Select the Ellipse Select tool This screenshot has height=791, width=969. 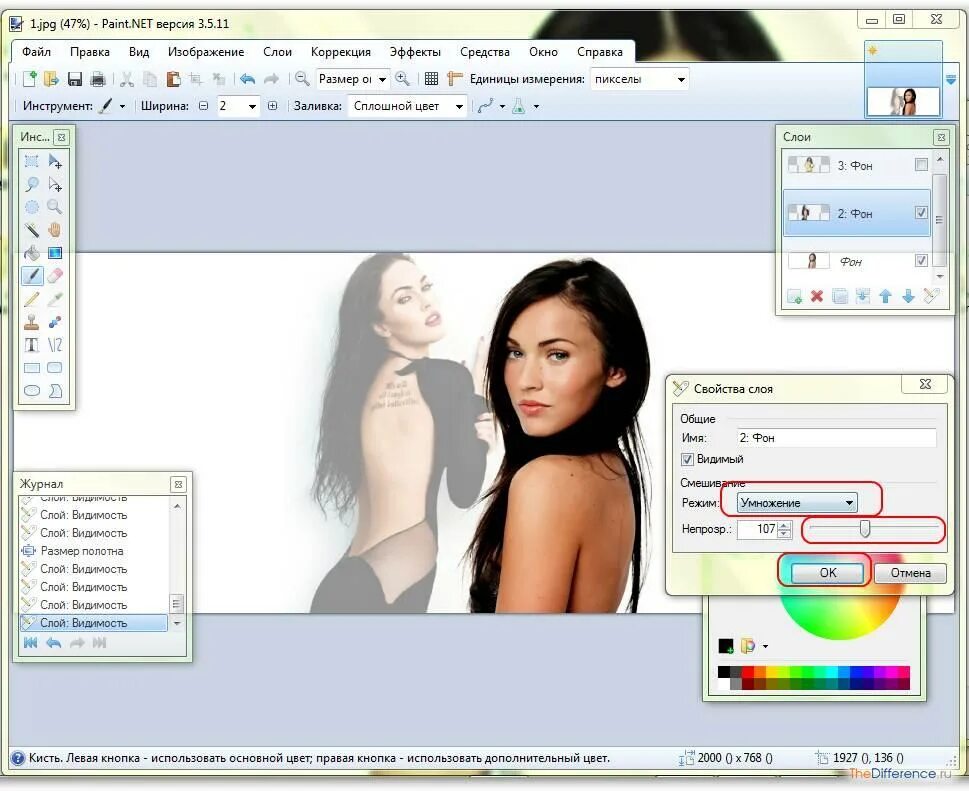click(32, 207)
